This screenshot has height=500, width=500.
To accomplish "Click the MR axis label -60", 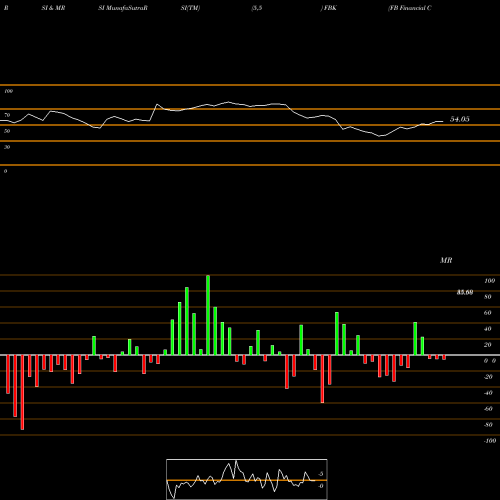I will tap(488, 409).
